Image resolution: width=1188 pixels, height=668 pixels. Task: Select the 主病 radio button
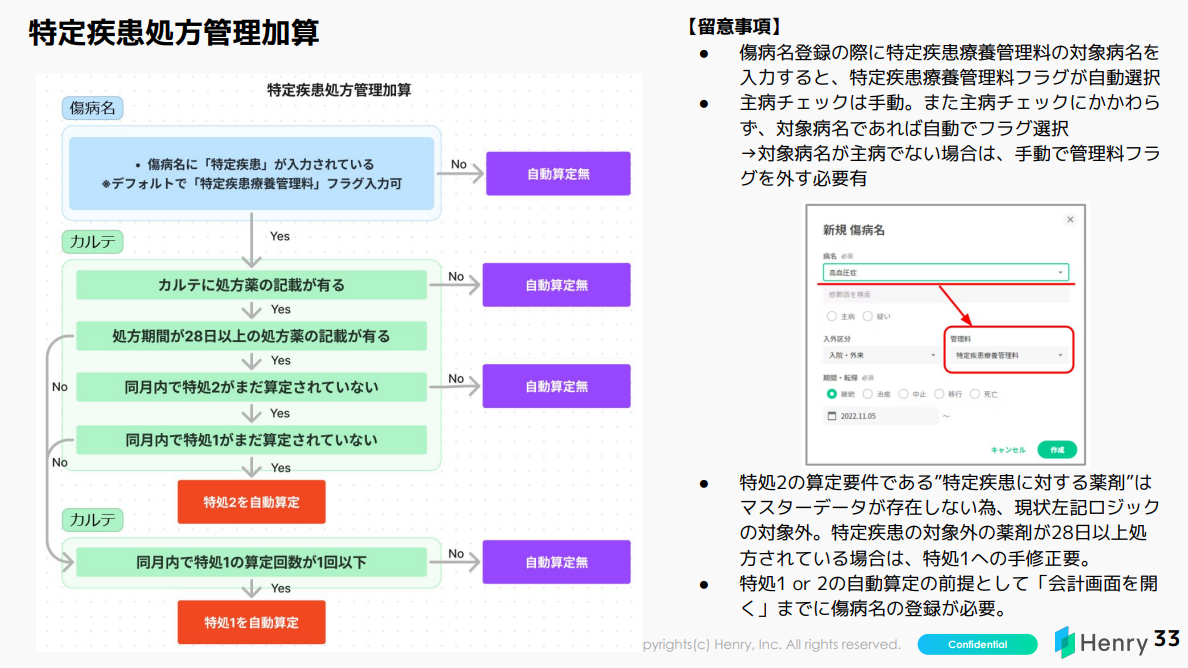832,317
